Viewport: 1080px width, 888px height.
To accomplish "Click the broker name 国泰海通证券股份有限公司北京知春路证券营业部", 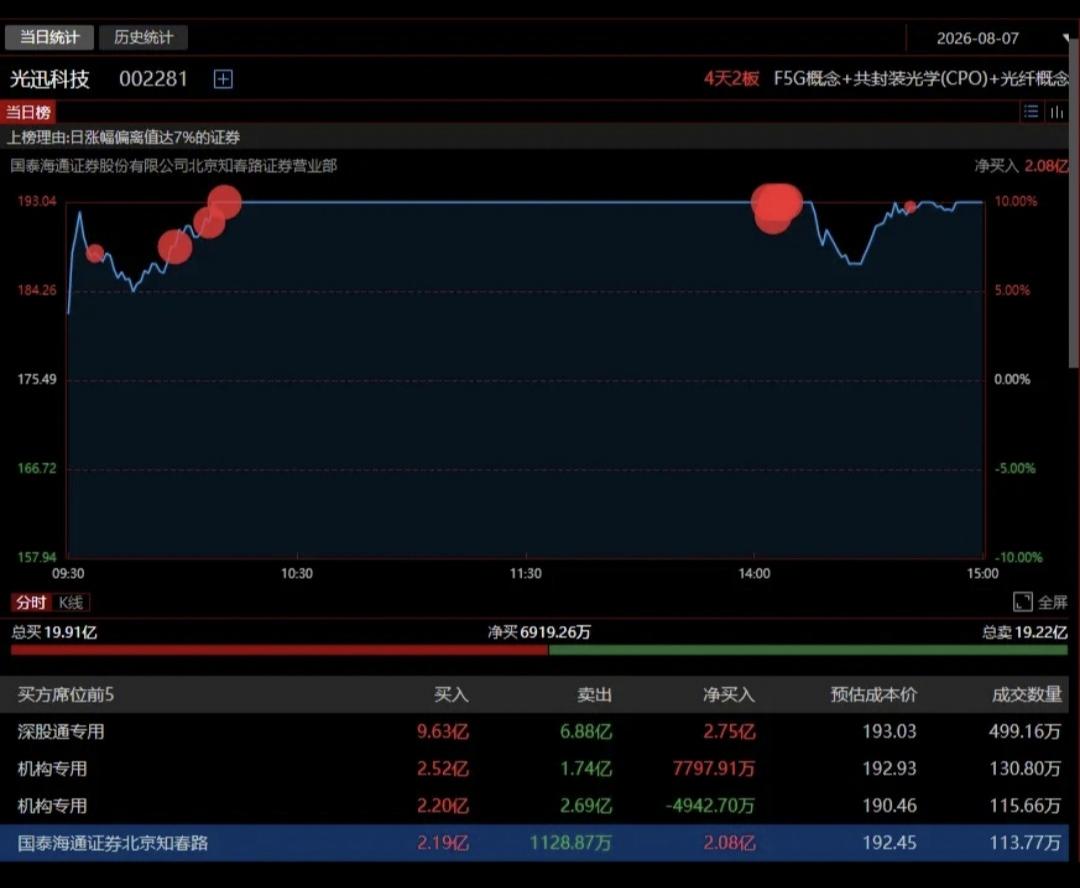I will pyautogui.click(x=174, y=166).
